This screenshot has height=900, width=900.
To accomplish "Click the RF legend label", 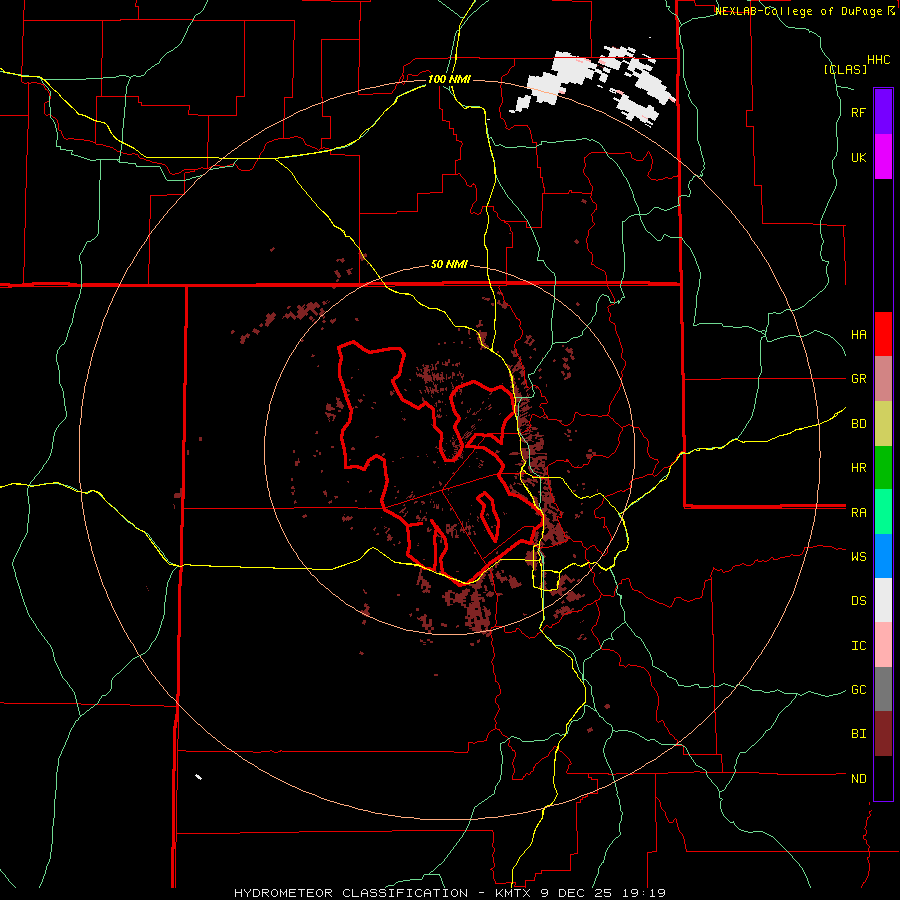I will [x=858, y=112].
